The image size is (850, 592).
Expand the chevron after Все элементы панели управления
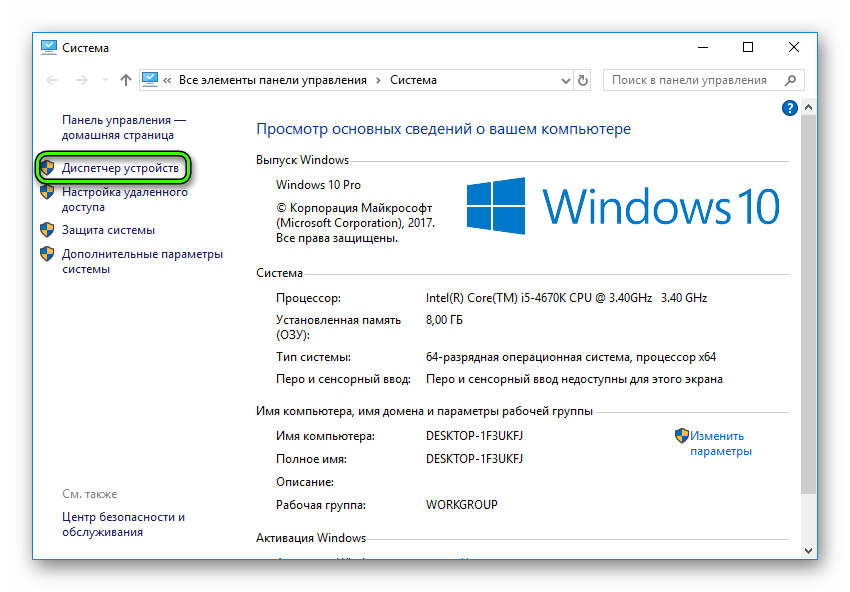(378, 80)
